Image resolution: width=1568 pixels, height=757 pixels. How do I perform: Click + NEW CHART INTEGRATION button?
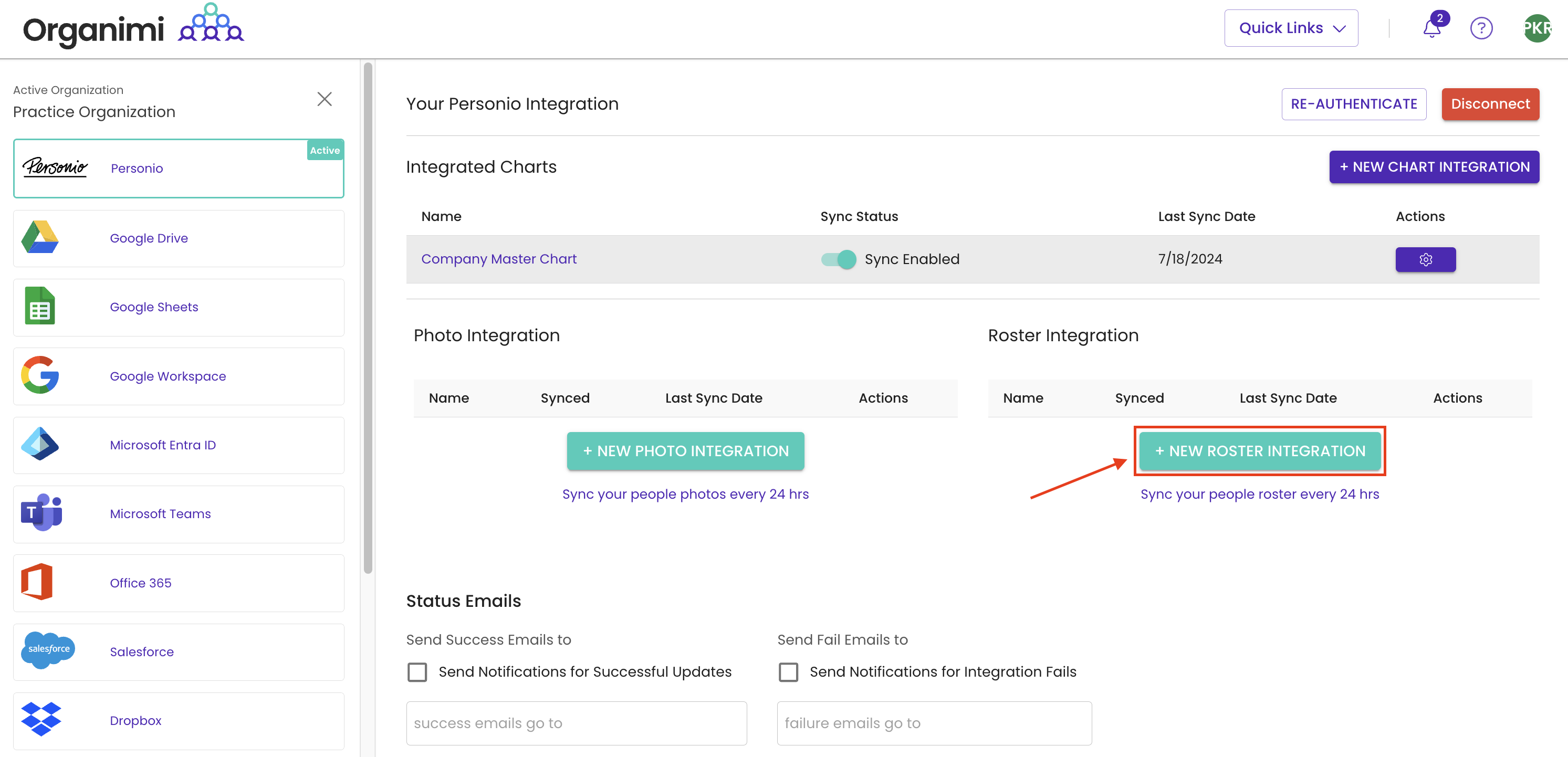1434,167
